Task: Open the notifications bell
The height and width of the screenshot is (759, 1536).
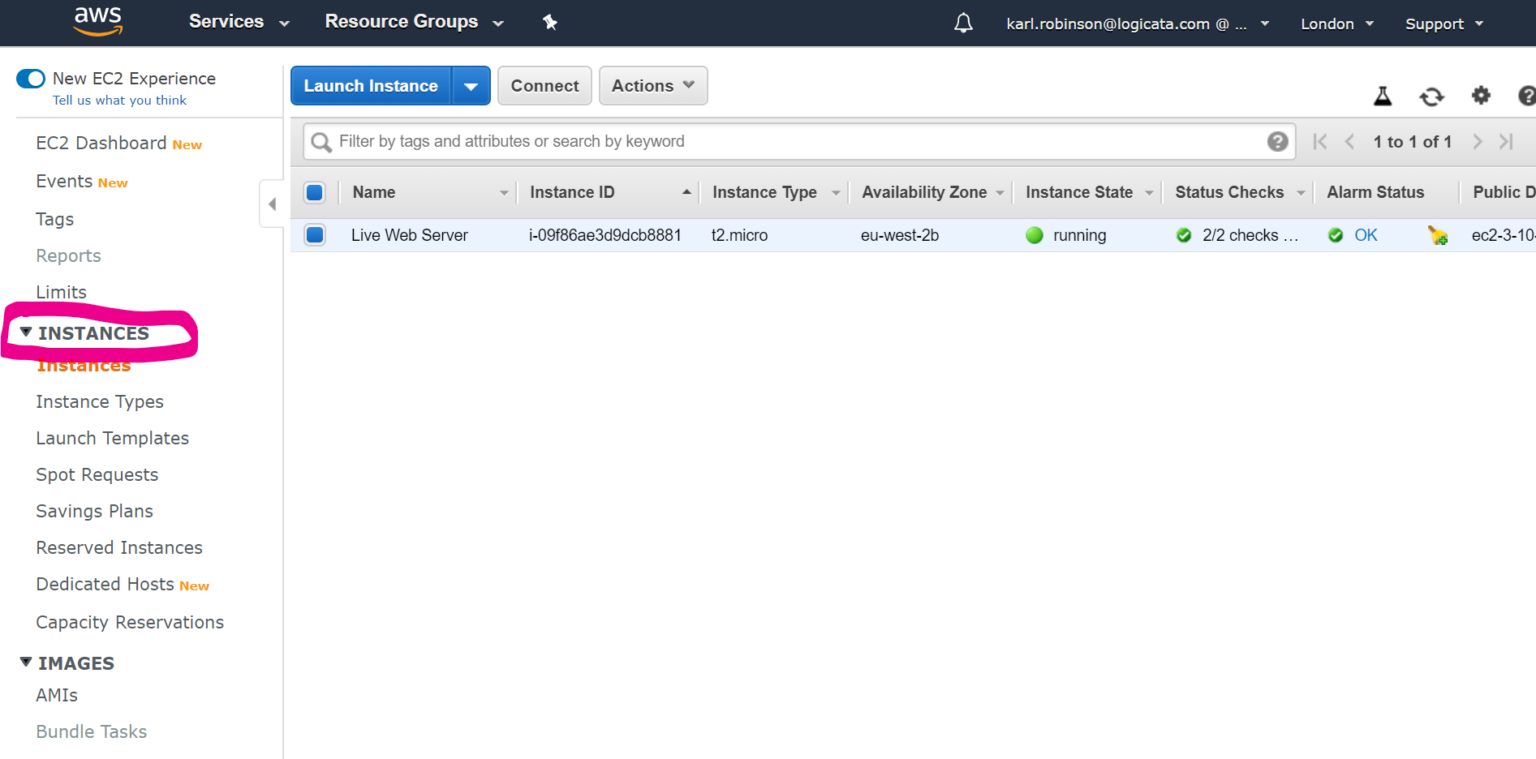Action: 963,23
